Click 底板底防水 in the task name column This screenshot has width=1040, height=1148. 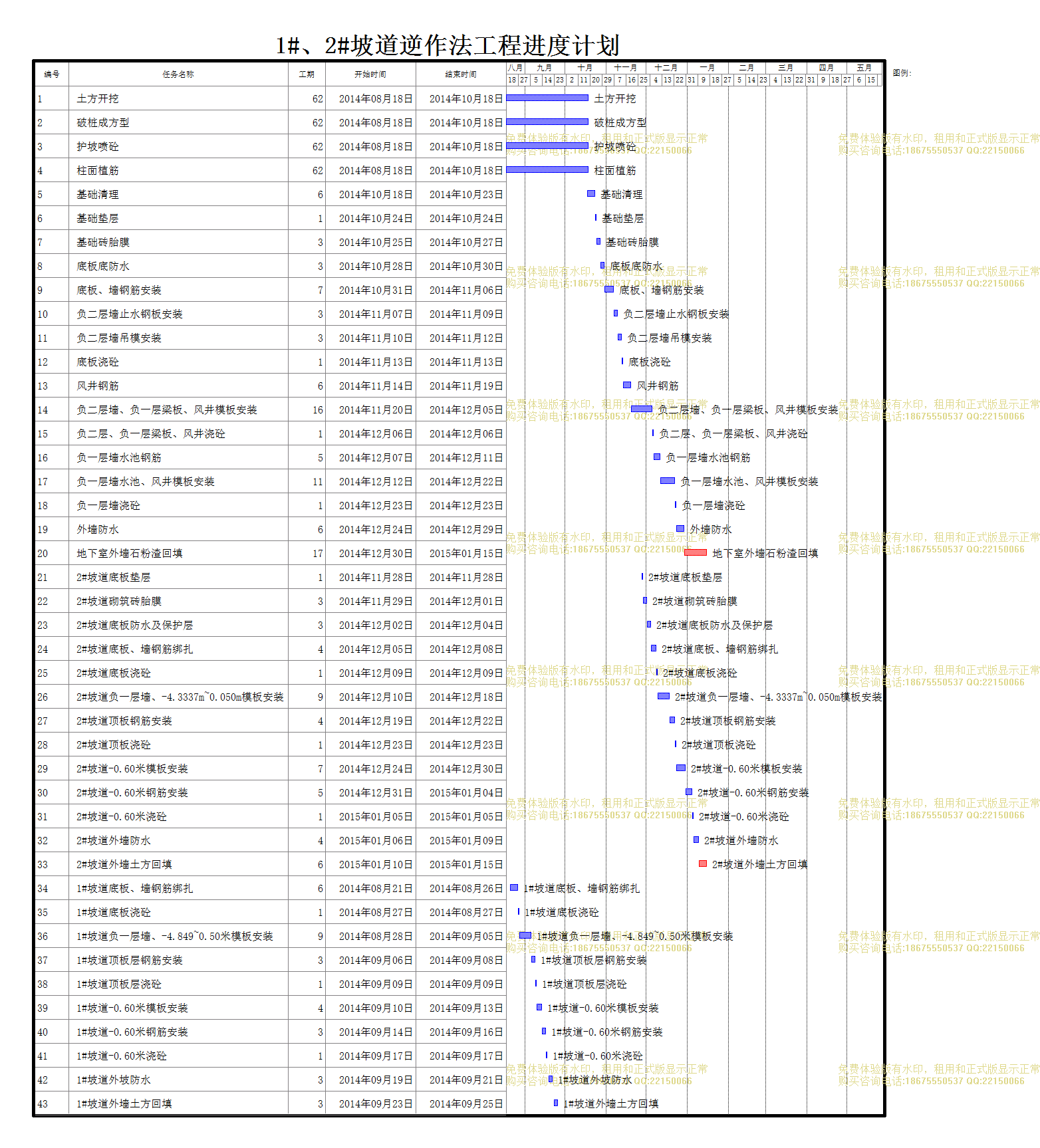click(x=103, y=266)
